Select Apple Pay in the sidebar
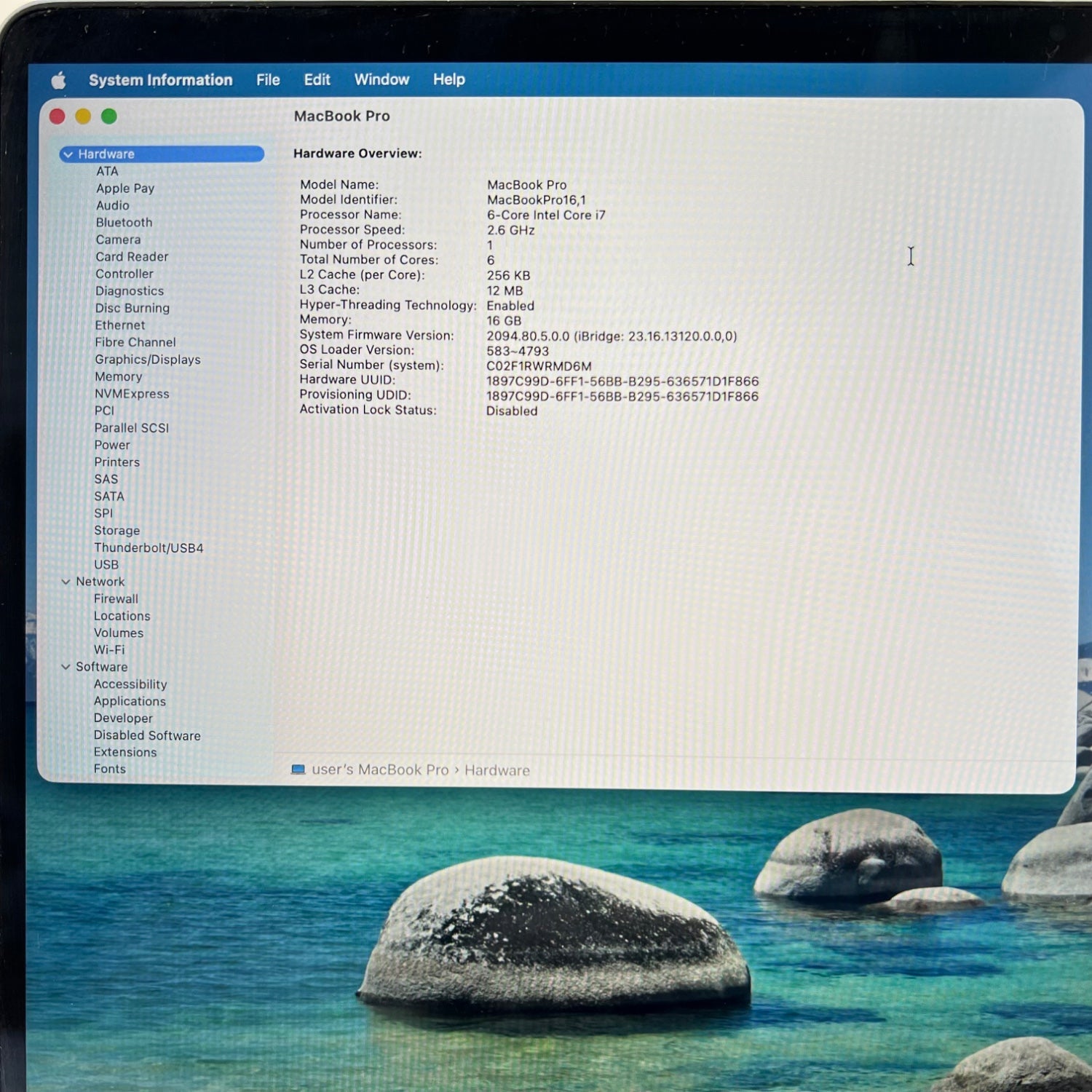Image resolution: width=1092 pixels, height=1092 pixels. (x=125, y=189)
